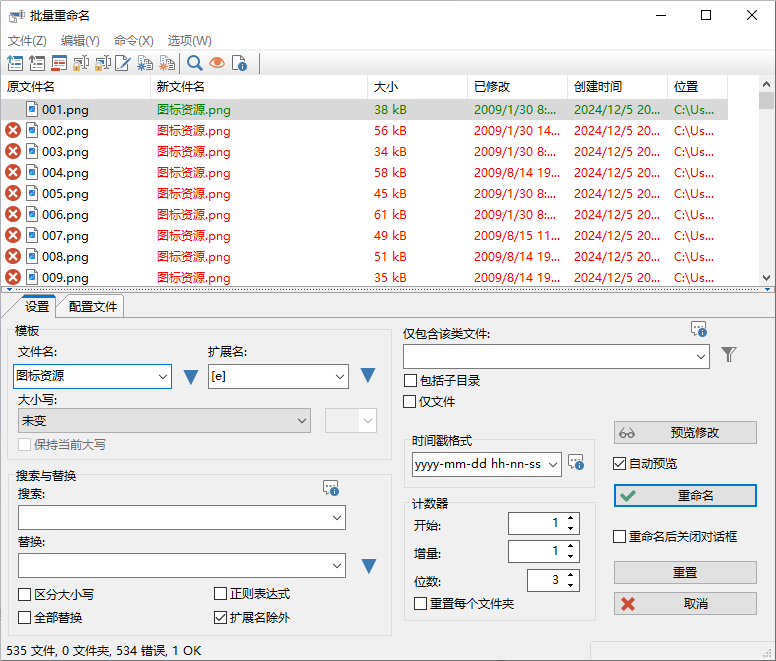The image size is (776, 661).
Task: Click the first toolbar icon with blue up arrow
Action: click(15, 63)
